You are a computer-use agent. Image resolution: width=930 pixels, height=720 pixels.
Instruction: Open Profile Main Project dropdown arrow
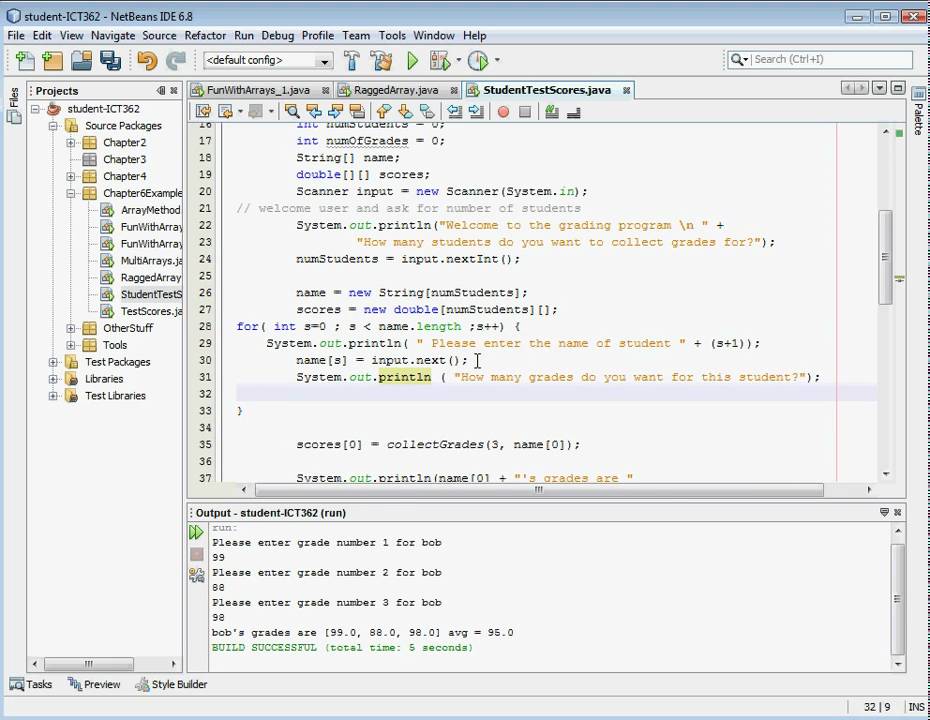[497, 60]
